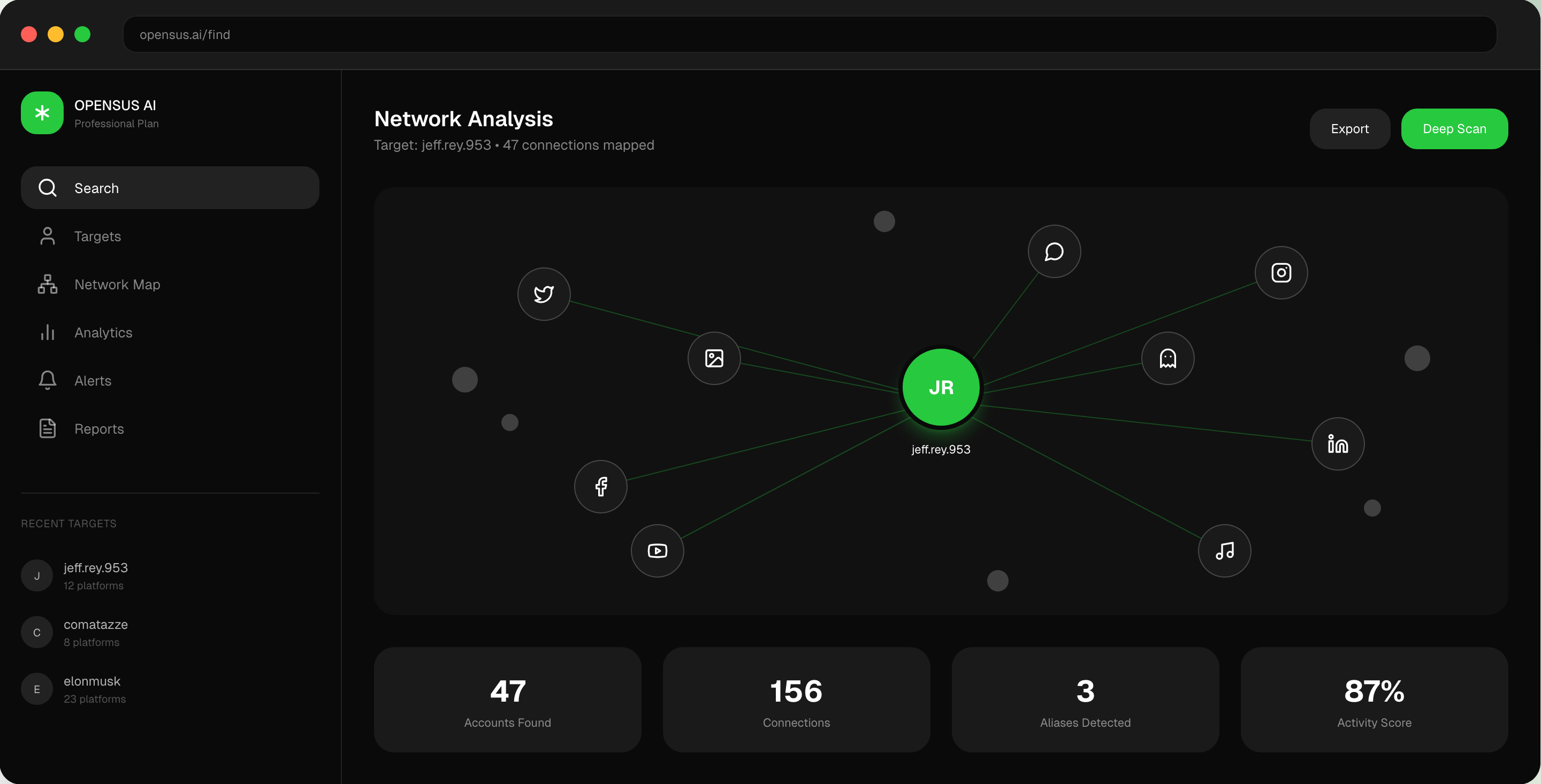Open Analytics from the sidebar
The image size is (1541, 784).
pos(103,333)
